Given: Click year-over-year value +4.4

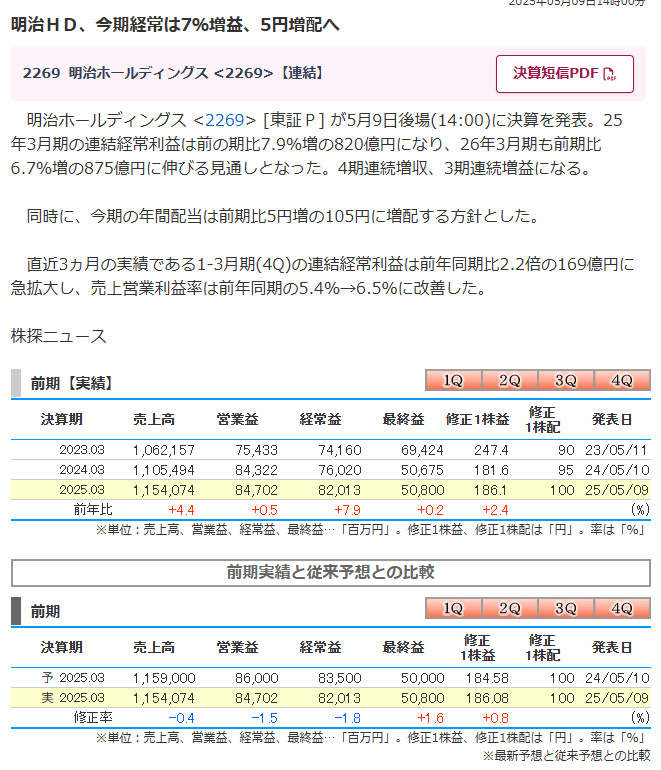Looking at the screenshot, I should 181,510.
